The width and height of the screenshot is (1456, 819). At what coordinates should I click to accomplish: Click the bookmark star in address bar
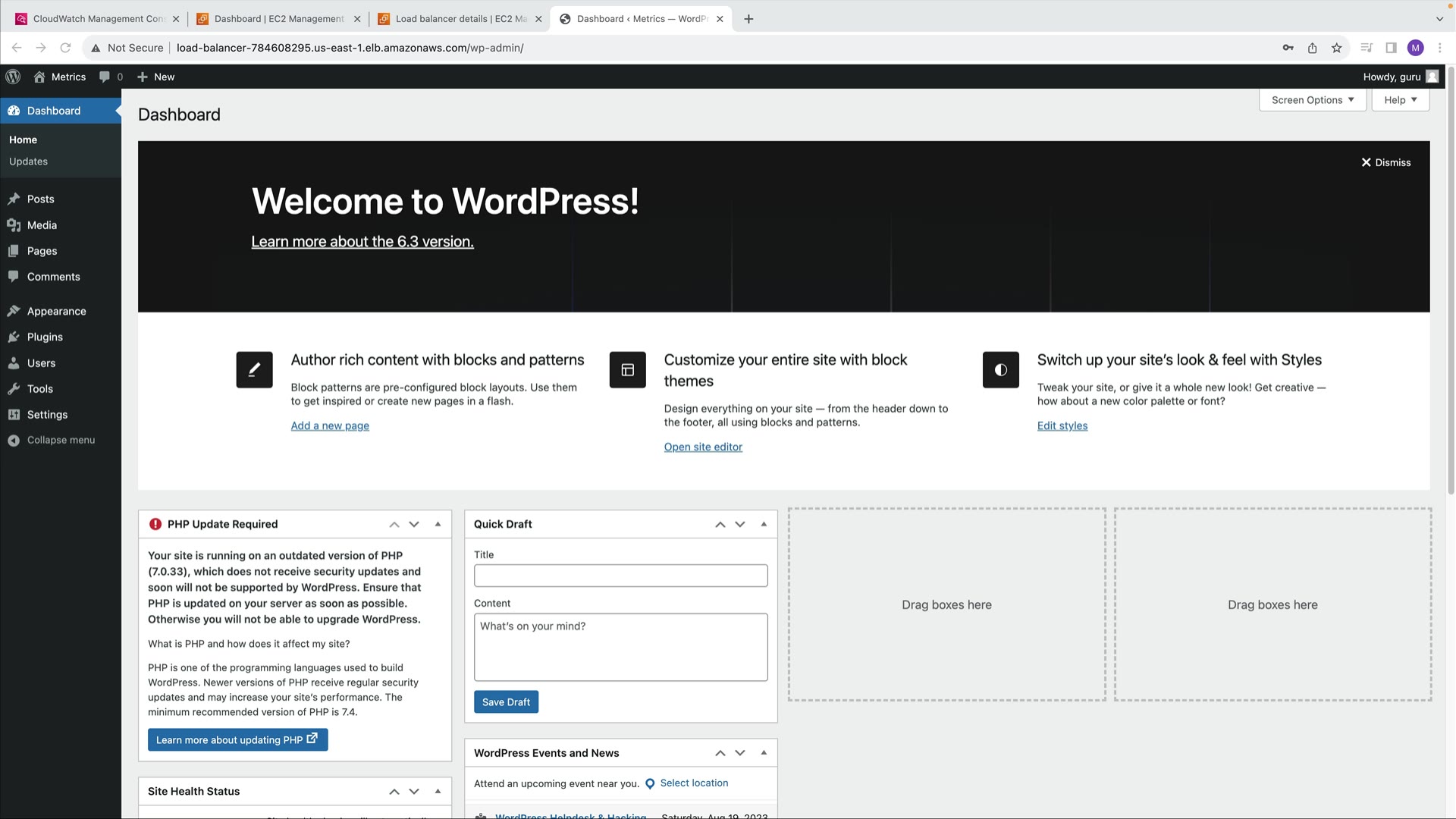pyautogui.click(x=1336, y=48)
